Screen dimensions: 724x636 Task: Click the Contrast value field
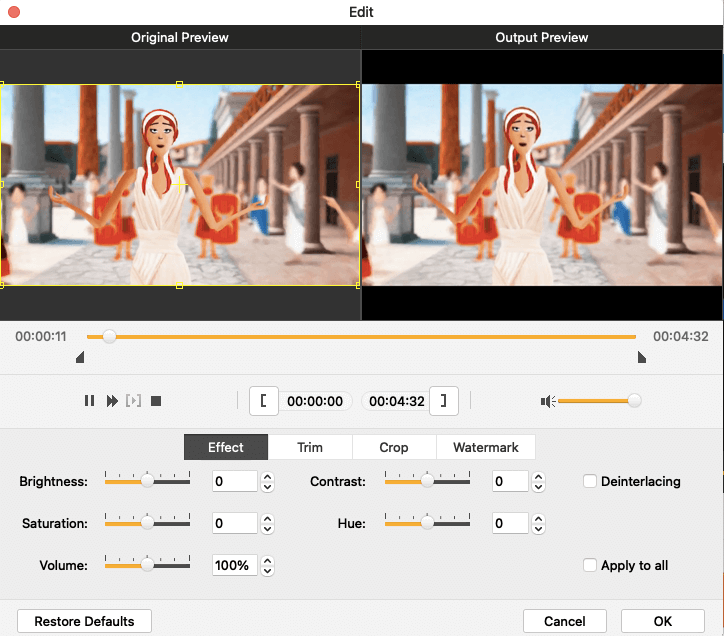pyautogui.click(x=510, y=481)
